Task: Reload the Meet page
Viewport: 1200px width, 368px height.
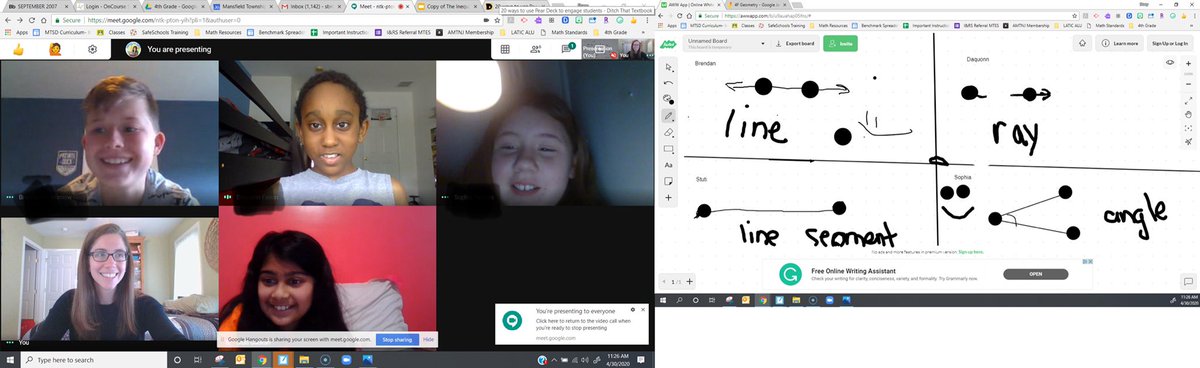Action: tap(32, 20)
